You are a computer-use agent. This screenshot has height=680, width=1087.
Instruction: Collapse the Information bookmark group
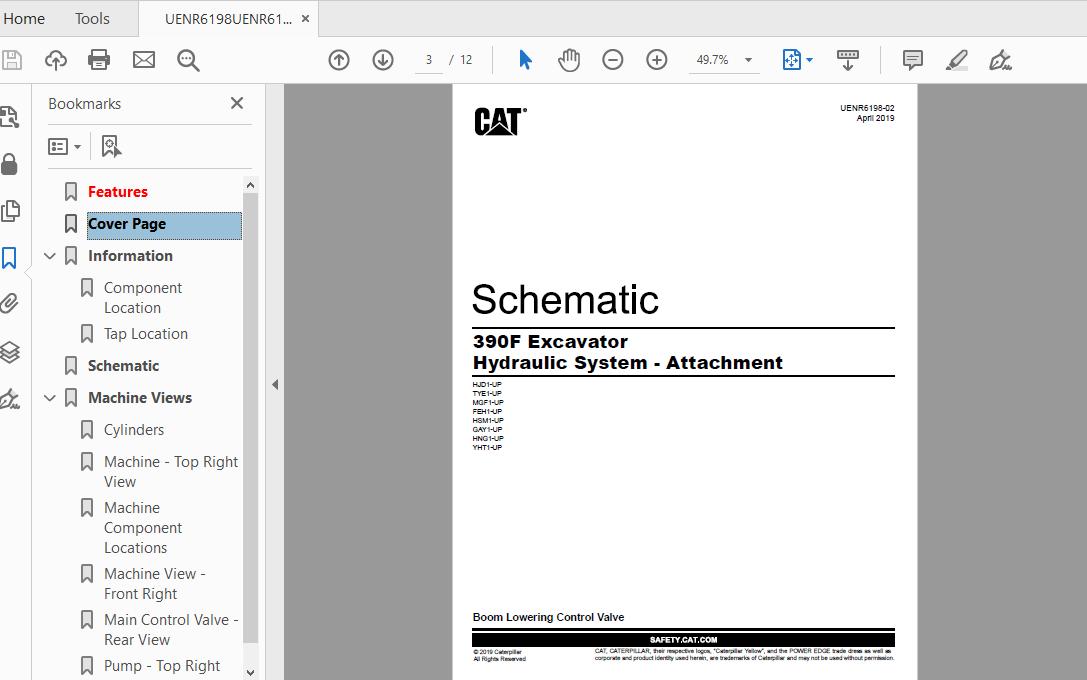(x=50, y=256)
